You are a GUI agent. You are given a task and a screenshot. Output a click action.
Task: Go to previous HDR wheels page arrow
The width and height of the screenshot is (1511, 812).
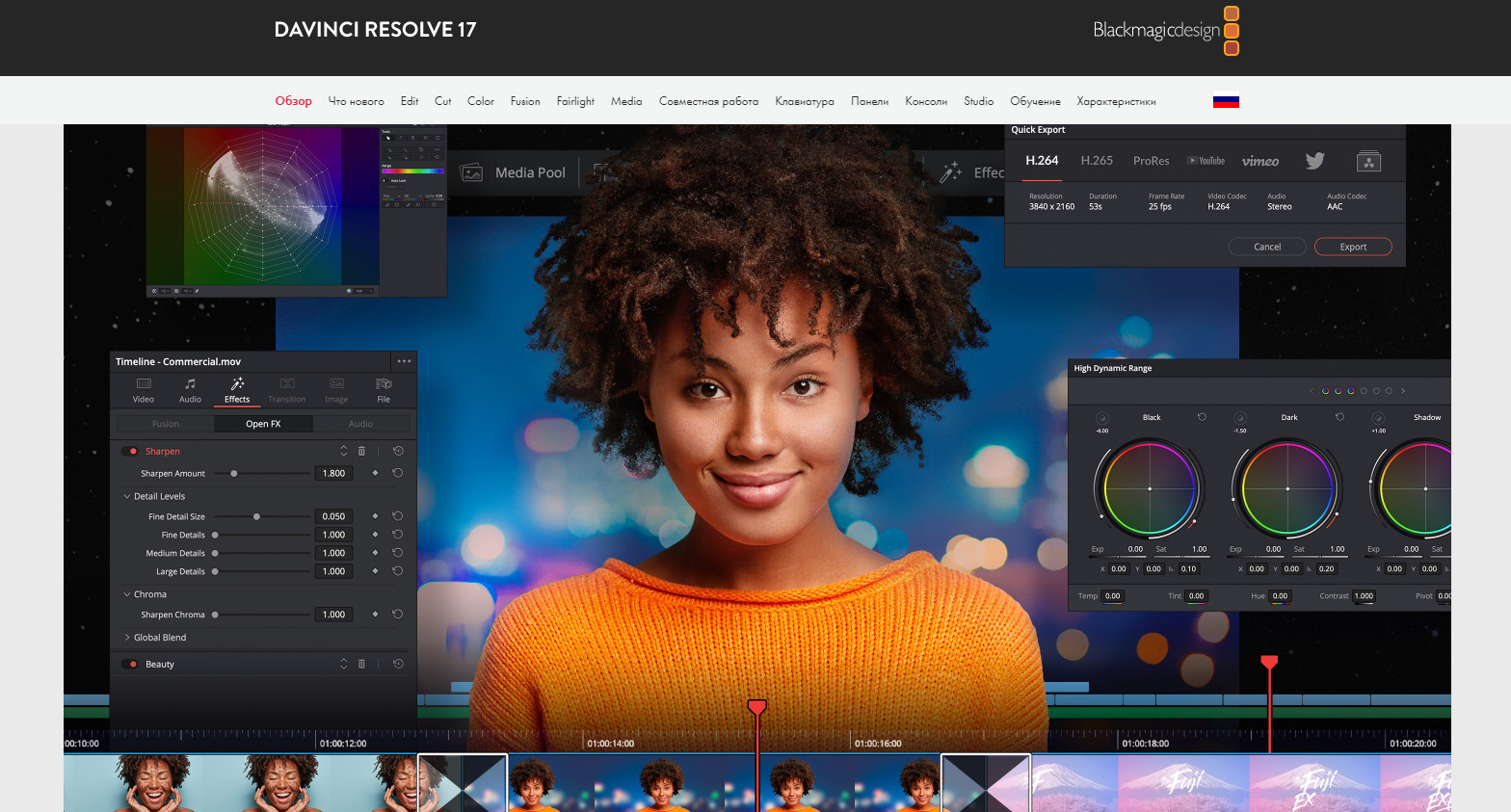click(x=1312, y=391)
